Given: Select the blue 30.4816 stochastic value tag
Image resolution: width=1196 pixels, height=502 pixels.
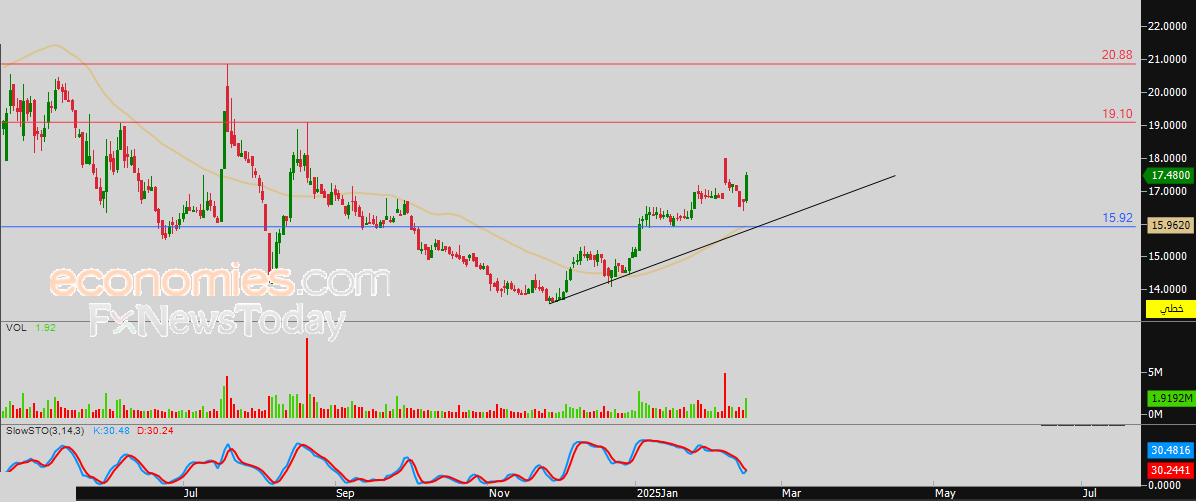Looking at the screenshot, I should pyautogui.click(x=1169, y=451).
